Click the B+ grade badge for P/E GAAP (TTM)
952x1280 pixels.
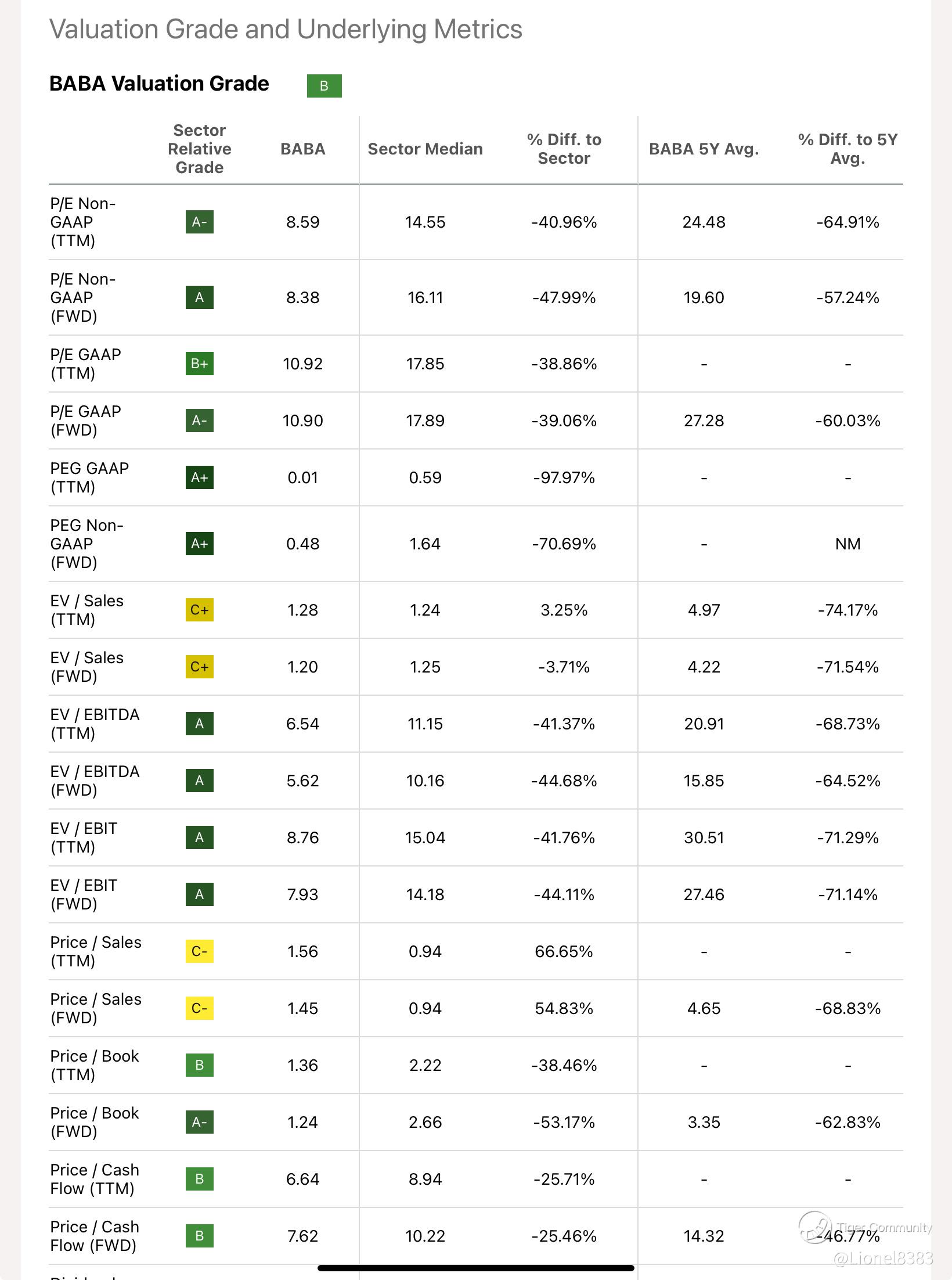[x=199, y=364]
